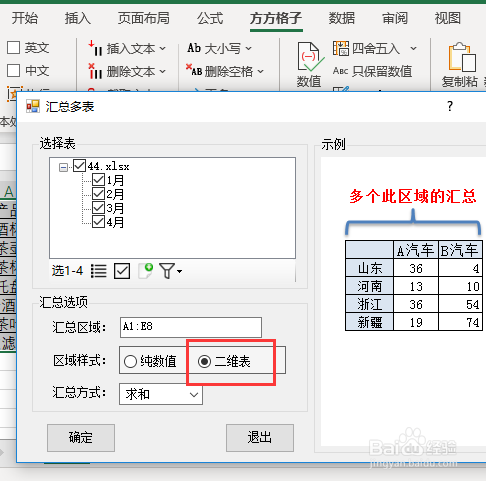Click the 退出 button

pos(260,438)
